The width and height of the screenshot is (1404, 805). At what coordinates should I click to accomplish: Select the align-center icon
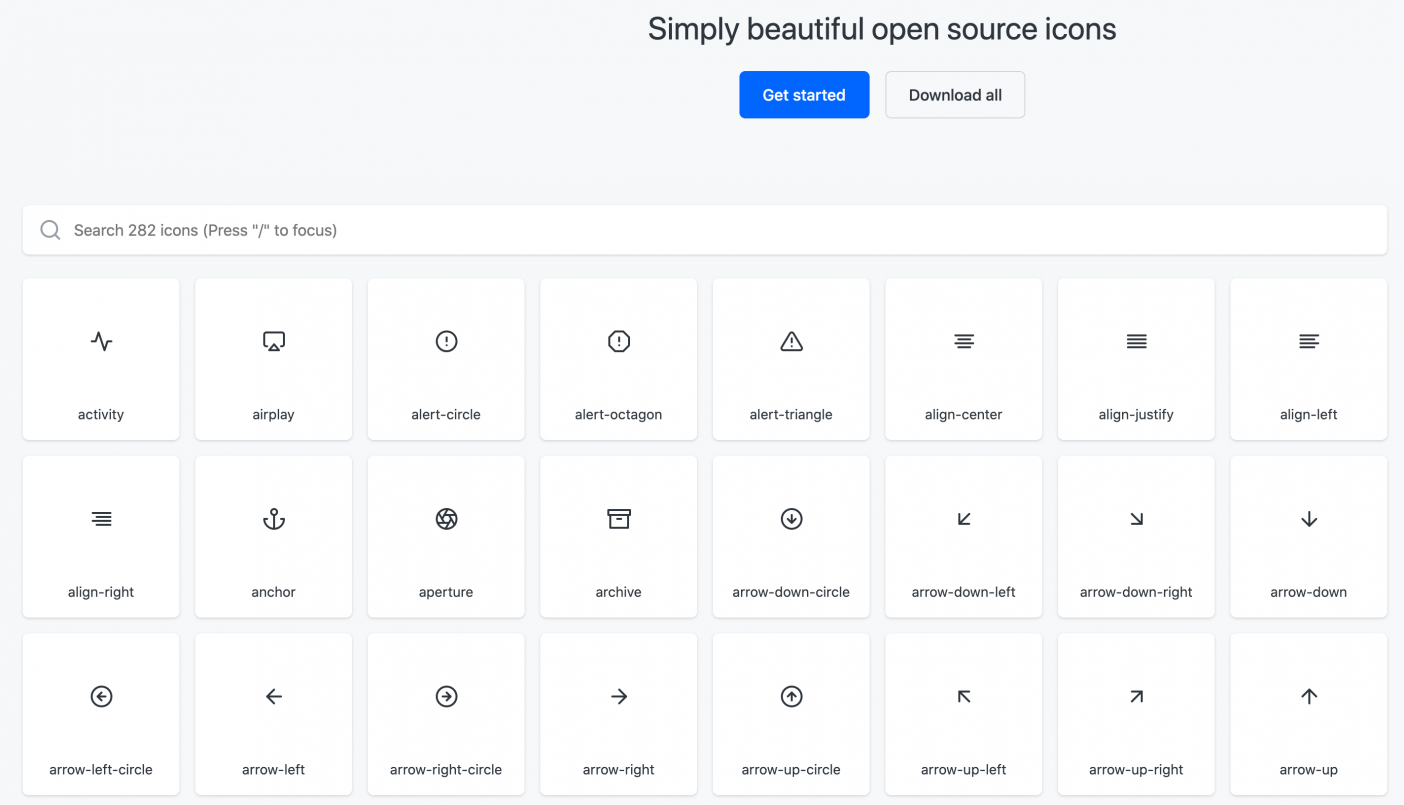963,341
